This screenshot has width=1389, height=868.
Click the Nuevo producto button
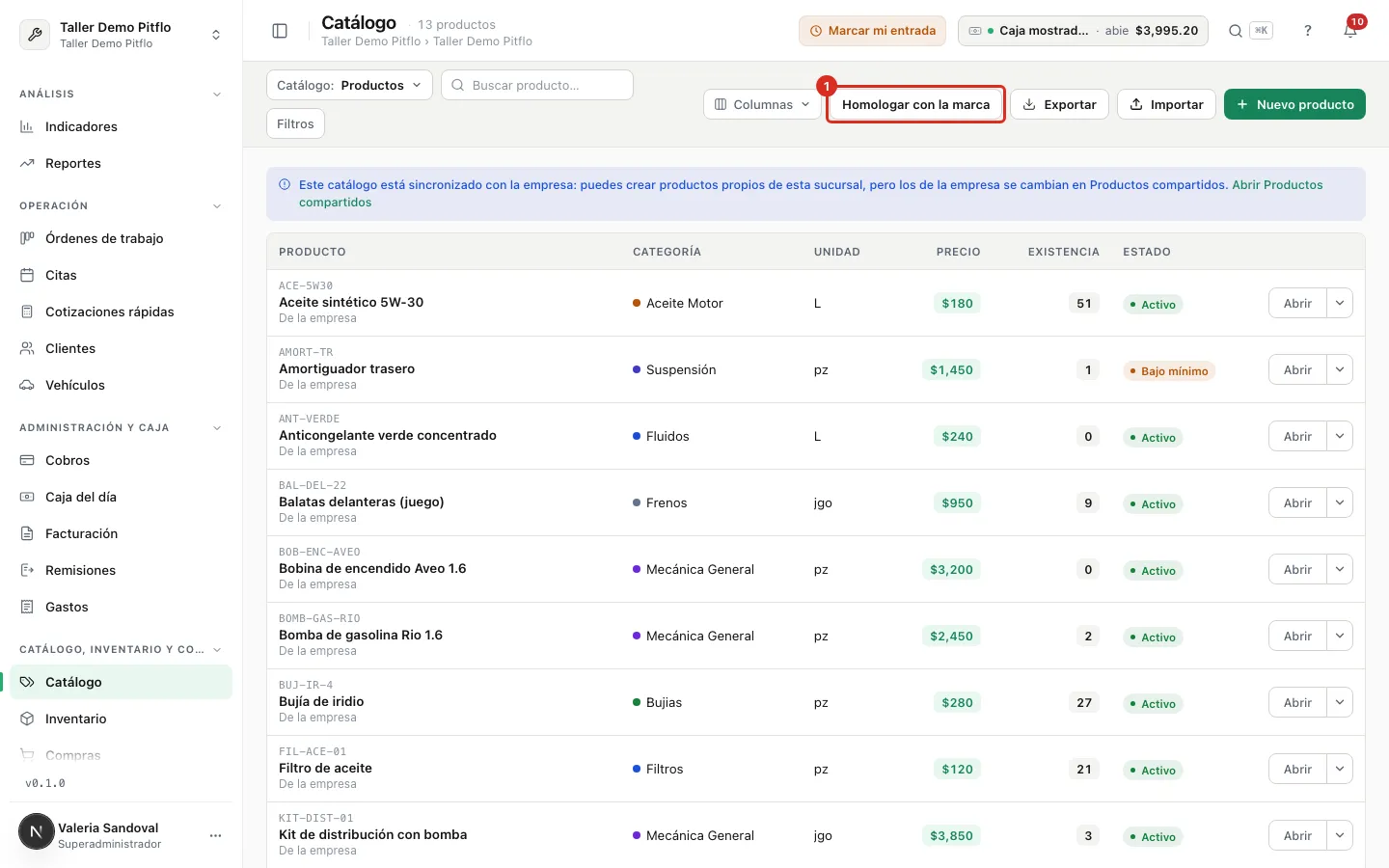click(1294, 104)
